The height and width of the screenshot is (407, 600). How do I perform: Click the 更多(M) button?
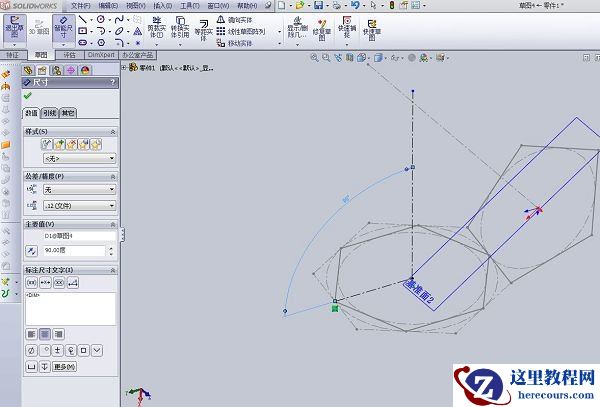click(x=64, y=367)
